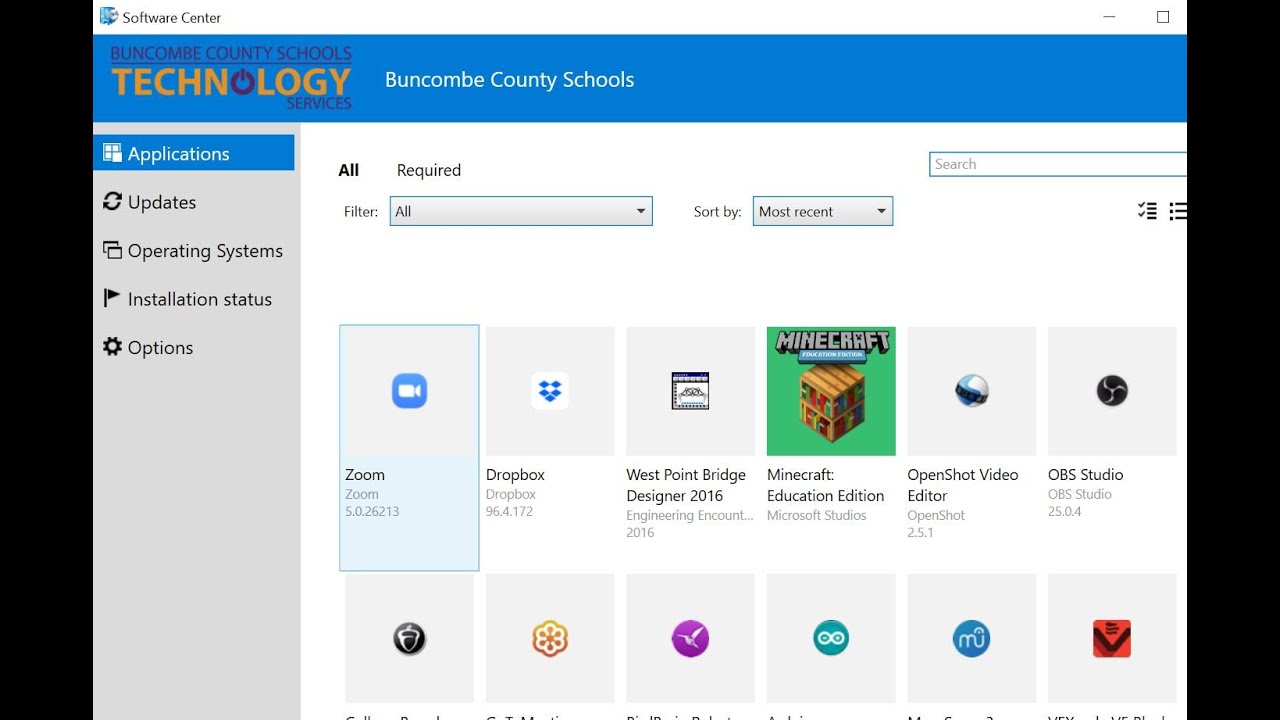
Task: Click the red VEXcode app icon
Action: [x=1112, y=638]
